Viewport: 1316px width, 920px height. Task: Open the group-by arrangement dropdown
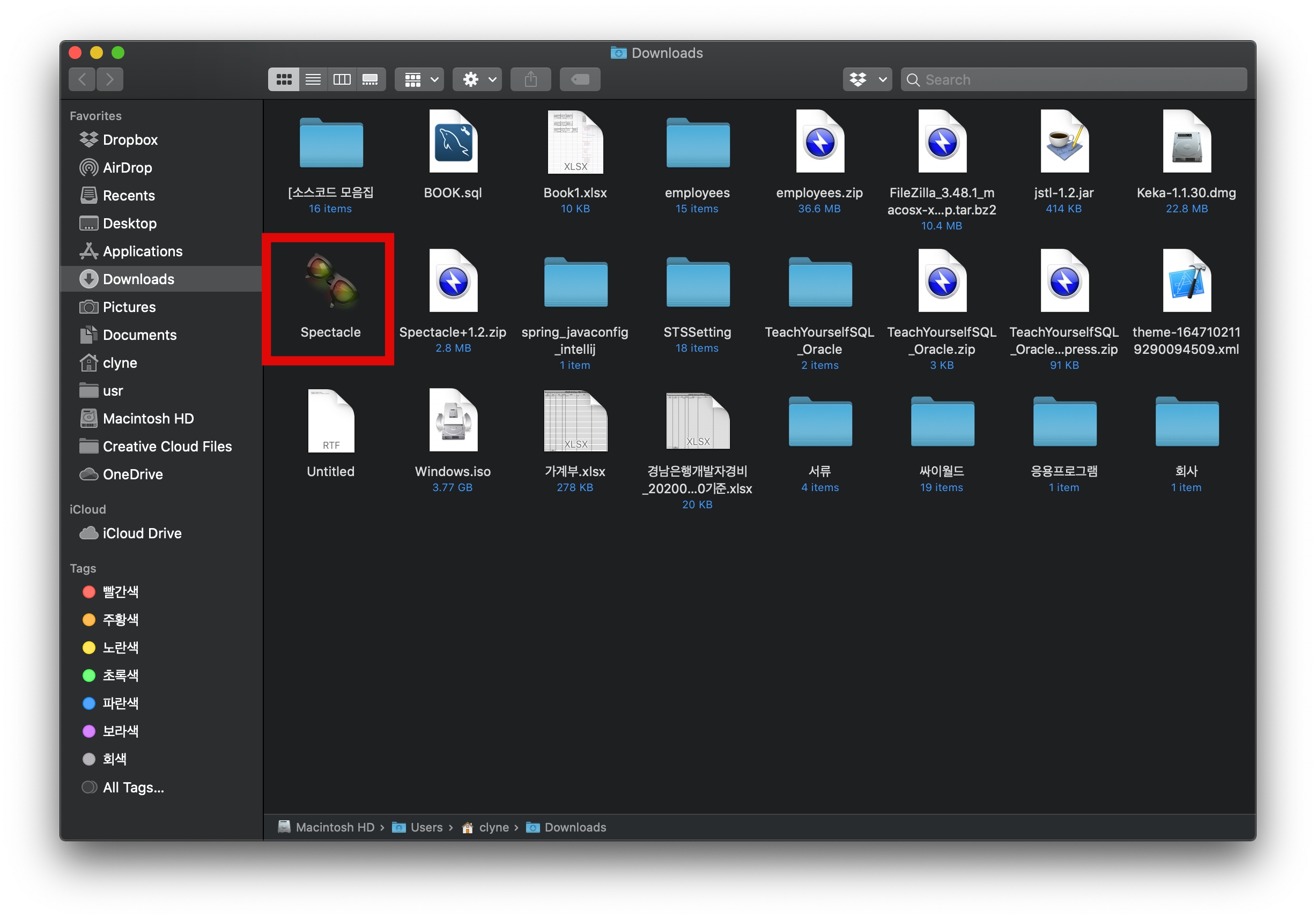click(420, 80)
